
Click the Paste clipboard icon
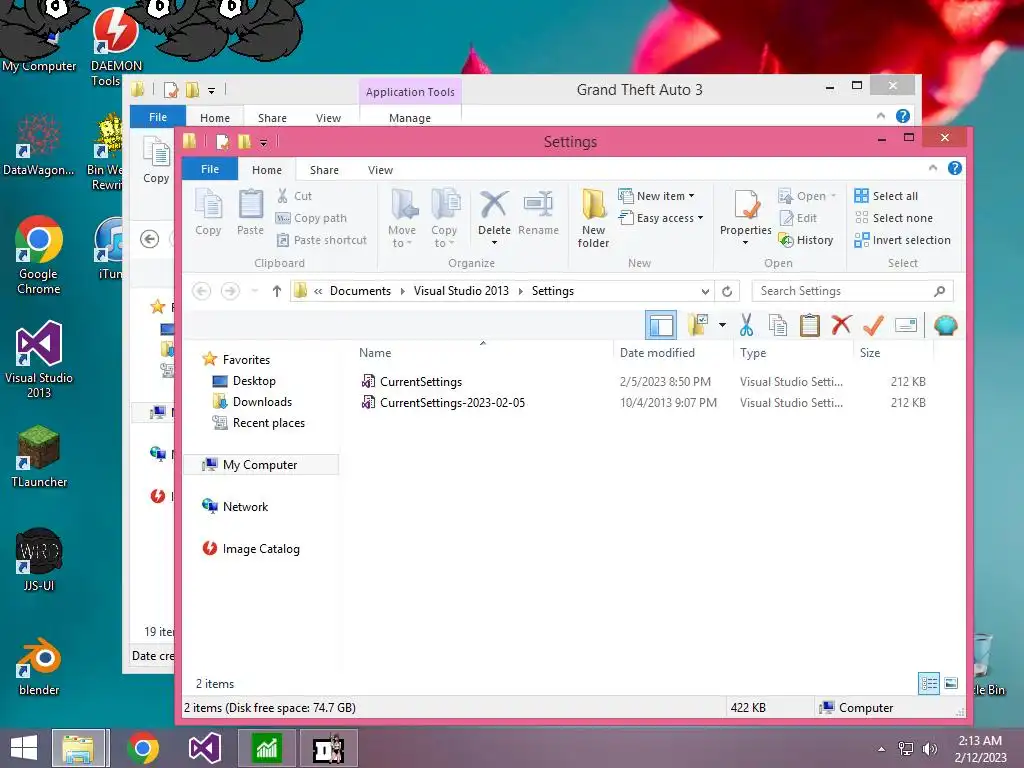(250, 213)
